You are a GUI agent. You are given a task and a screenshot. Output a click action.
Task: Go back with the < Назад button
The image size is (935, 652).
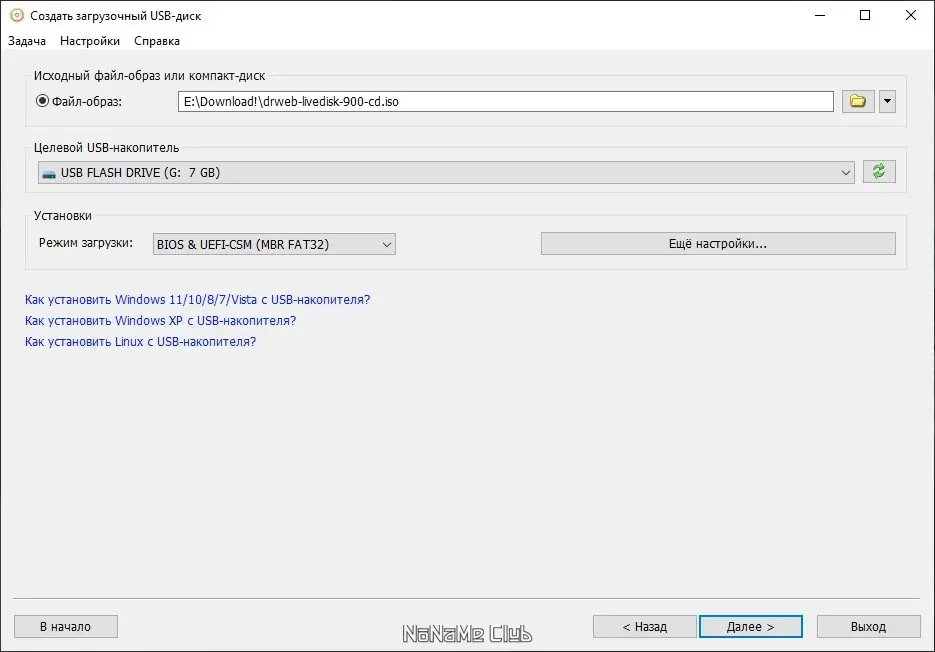coord(645,626)
